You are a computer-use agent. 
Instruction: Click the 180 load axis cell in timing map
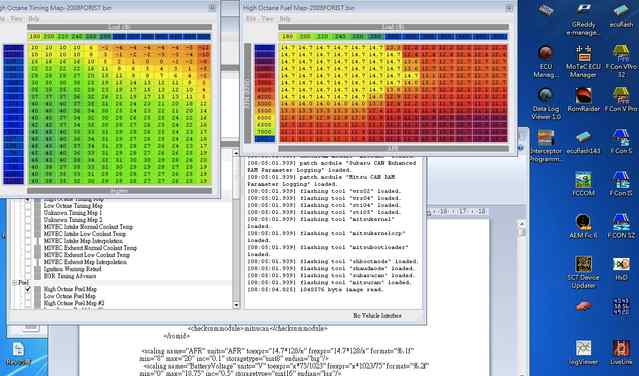[34, 37]
